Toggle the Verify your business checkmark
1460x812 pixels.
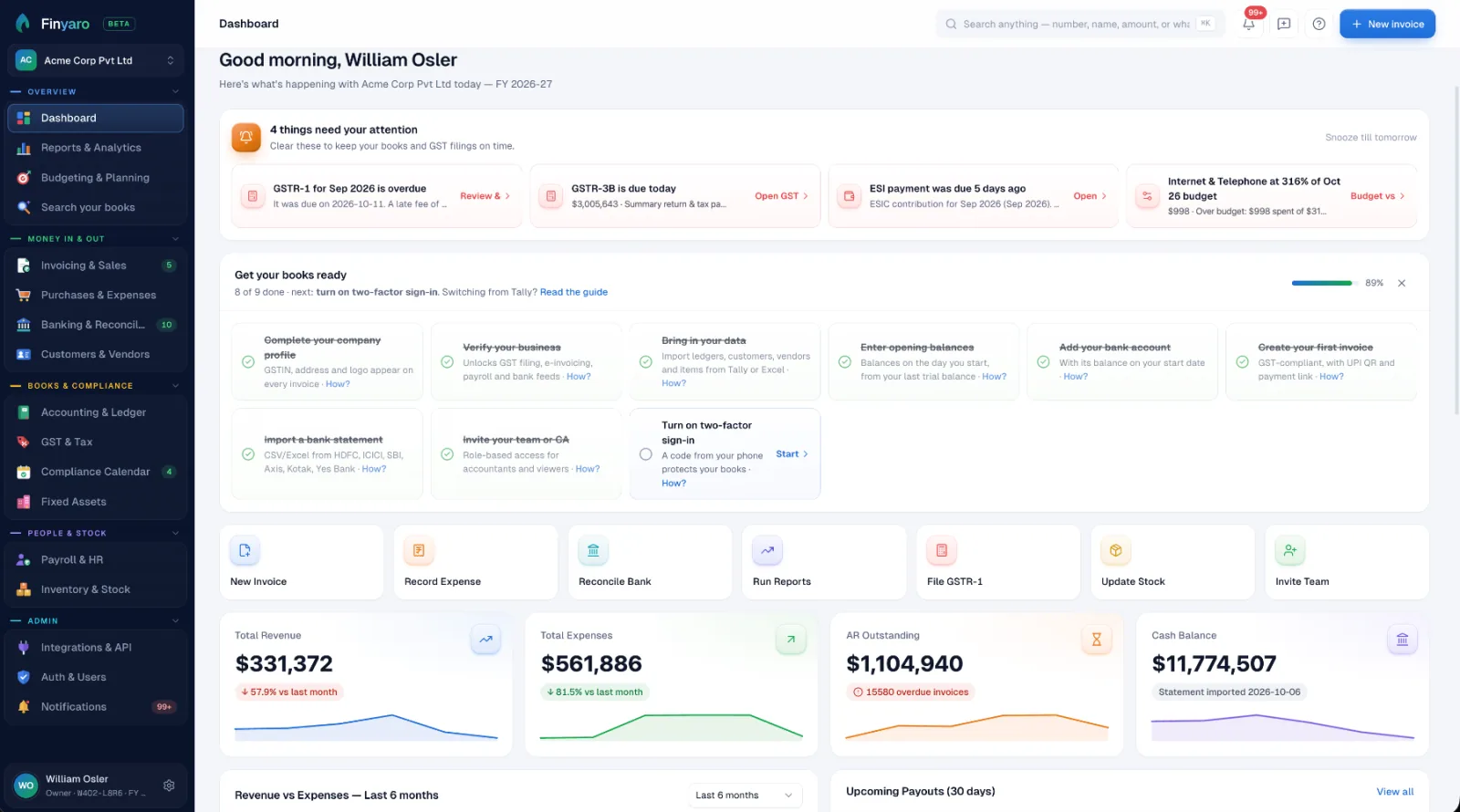[447, 362]
